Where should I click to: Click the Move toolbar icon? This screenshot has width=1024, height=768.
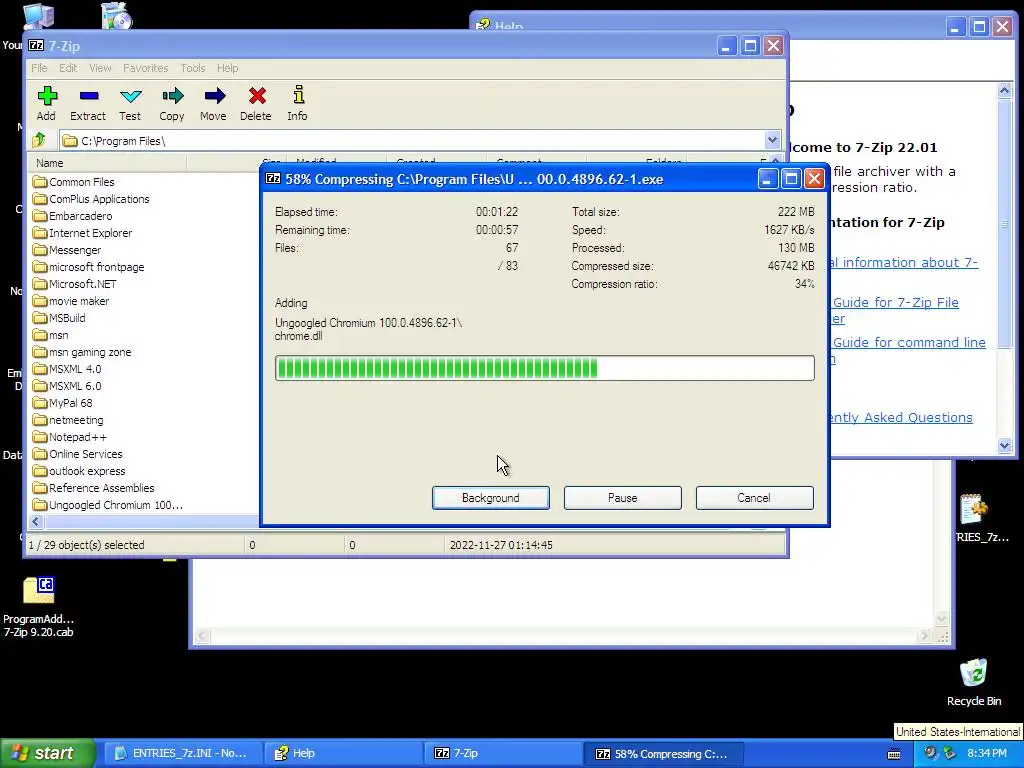tap(214, 103)
